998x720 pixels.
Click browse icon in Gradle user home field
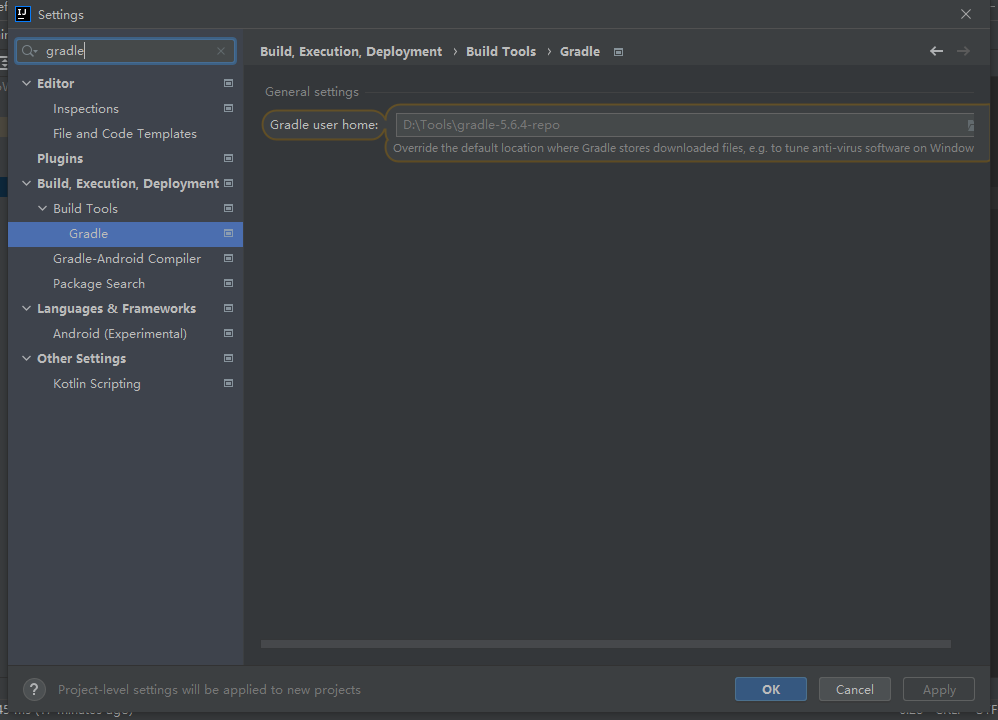969,125
